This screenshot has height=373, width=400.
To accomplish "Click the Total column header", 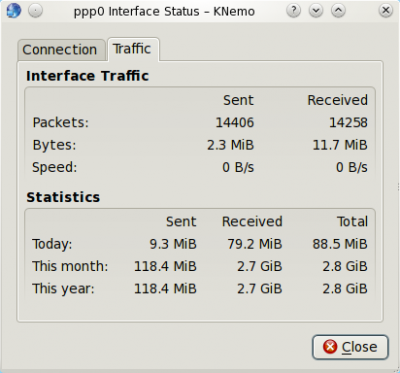I will click(x=352, y=222).
